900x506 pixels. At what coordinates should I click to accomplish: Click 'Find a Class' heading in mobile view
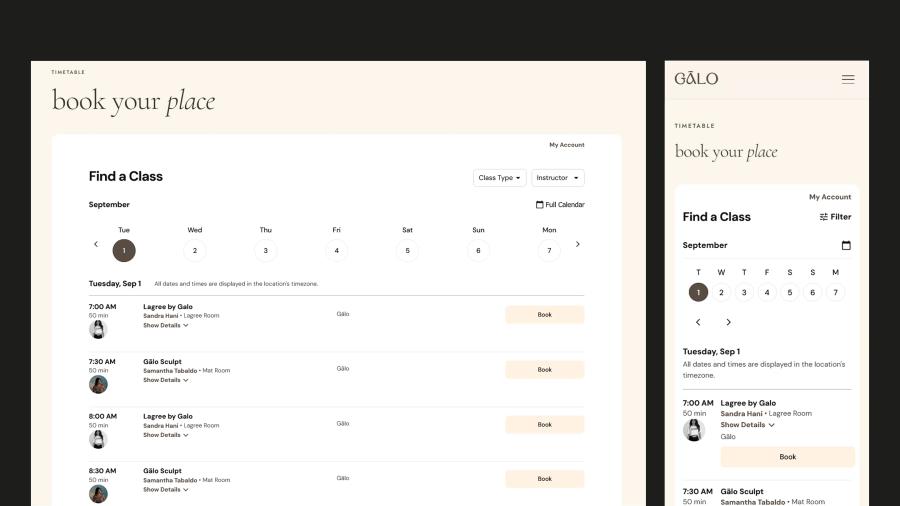tap(716, 217)
